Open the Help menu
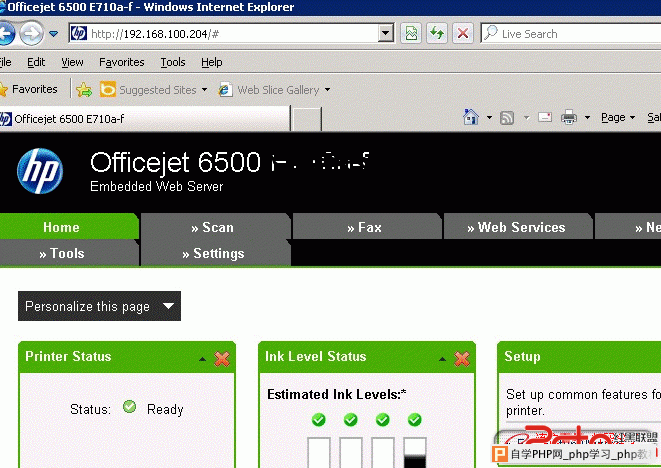 212,62
